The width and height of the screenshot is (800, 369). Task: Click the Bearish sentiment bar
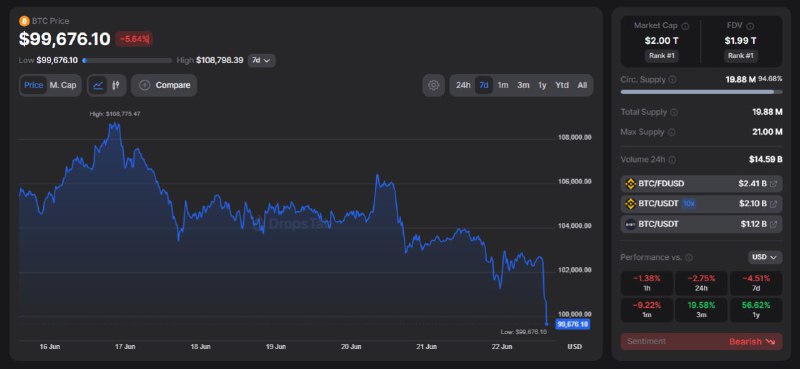701,341
